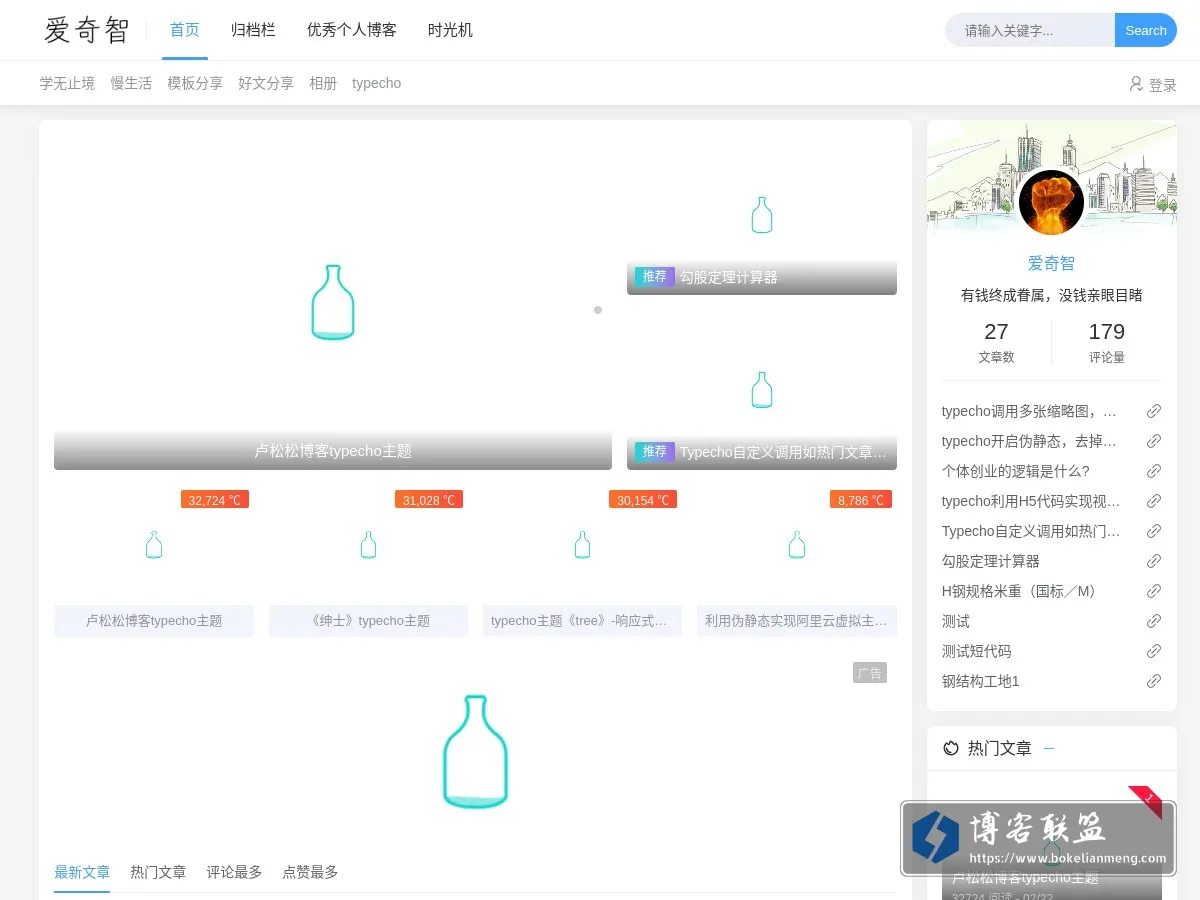Viewport: 1200px width, 900px height.
Task: Open sidebar link 勾股定理计算器
Action: point(991,561)
